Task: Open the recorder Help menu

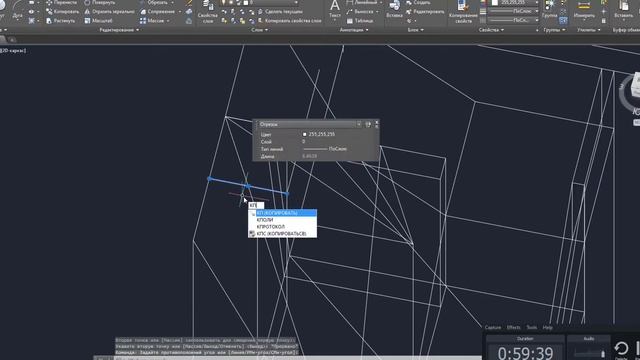Action: pyautogui.click(x=547, y=327)
